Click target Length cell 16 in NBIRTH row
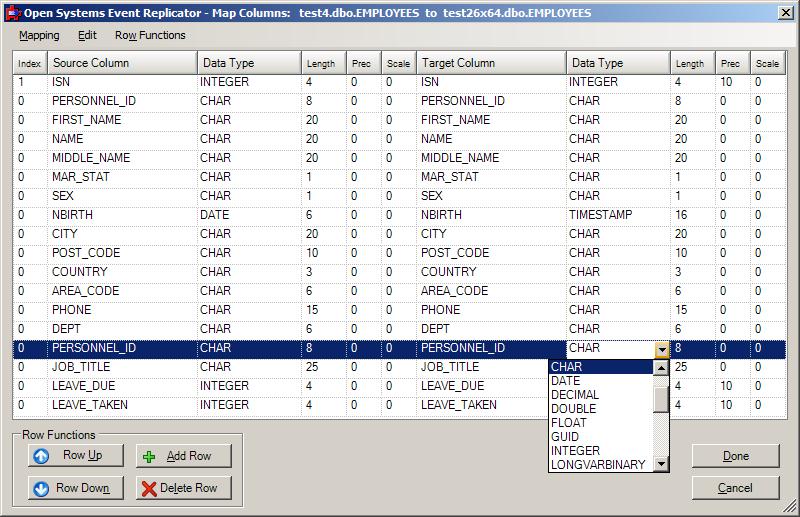800x517 pixels. point(692,215)
